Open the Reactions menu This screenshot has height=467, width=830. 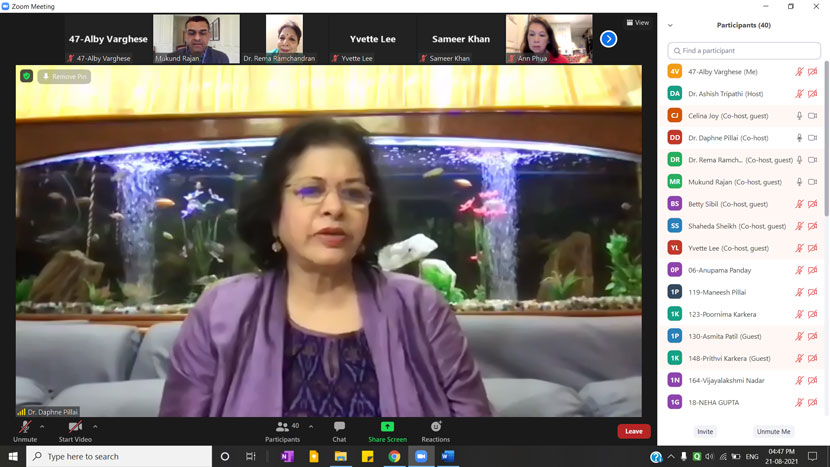coord(436,431)
